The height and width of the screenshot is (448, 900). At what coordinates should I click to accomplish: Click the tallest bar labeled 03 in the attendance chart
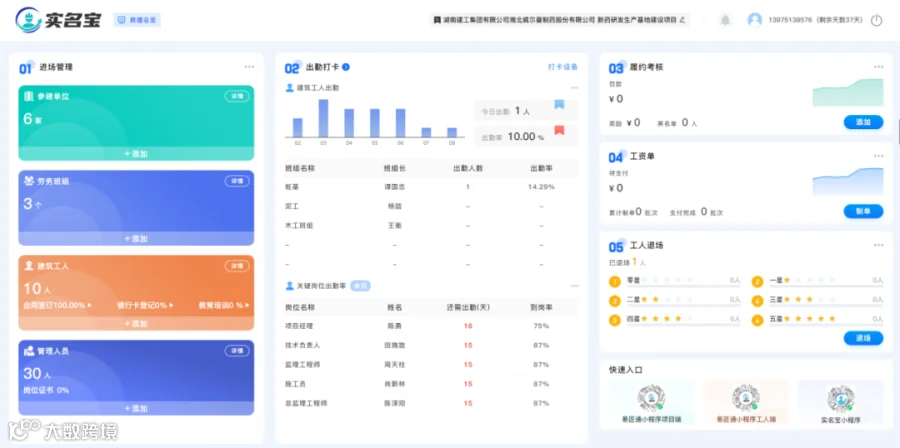tap(323, 118)
